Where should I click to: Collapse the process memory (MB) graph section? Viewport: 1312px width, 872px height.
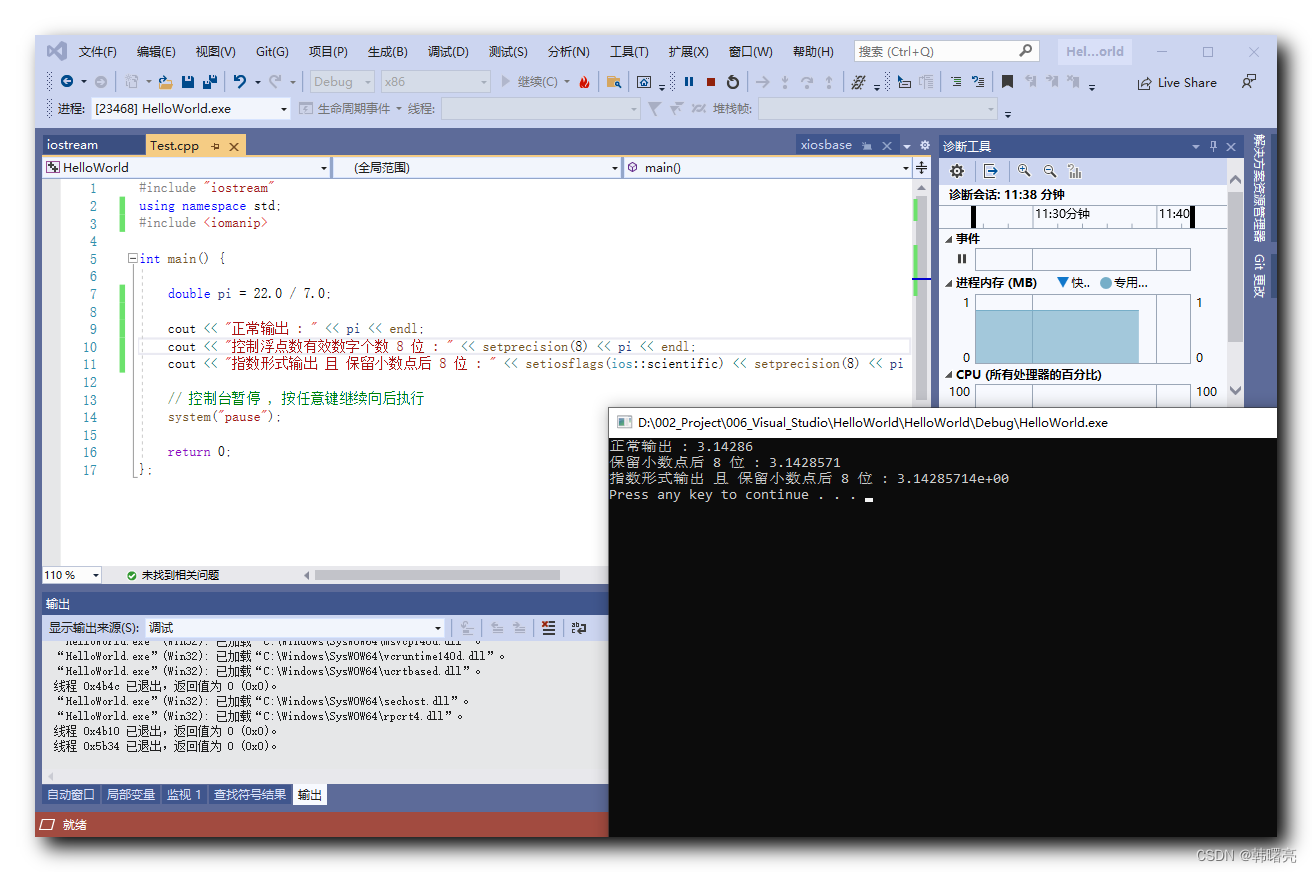(949, 283)
